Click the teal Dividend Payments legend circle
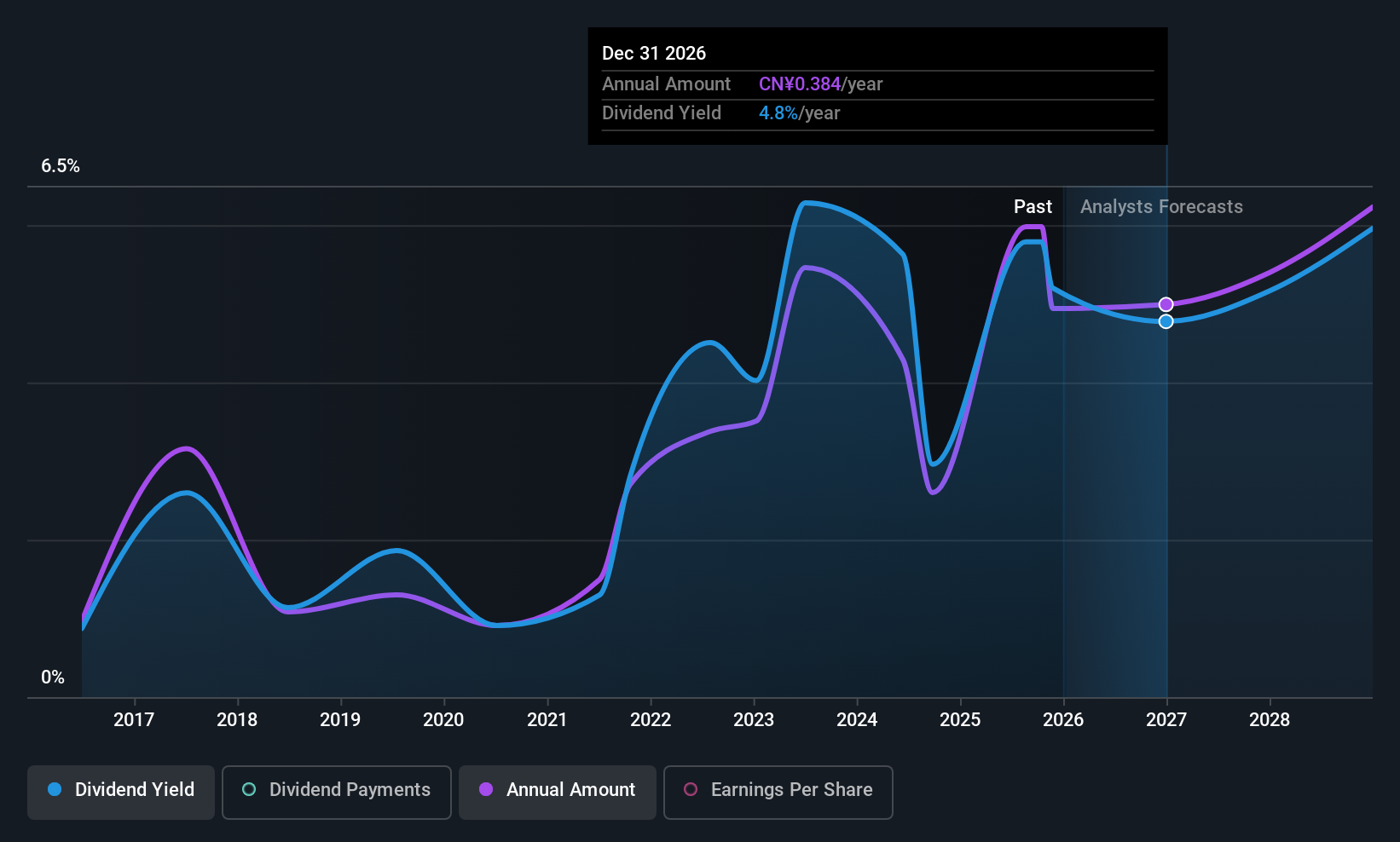Viewport: 1400px width, 842px height. pyautogui.click(x=249, y=790)
